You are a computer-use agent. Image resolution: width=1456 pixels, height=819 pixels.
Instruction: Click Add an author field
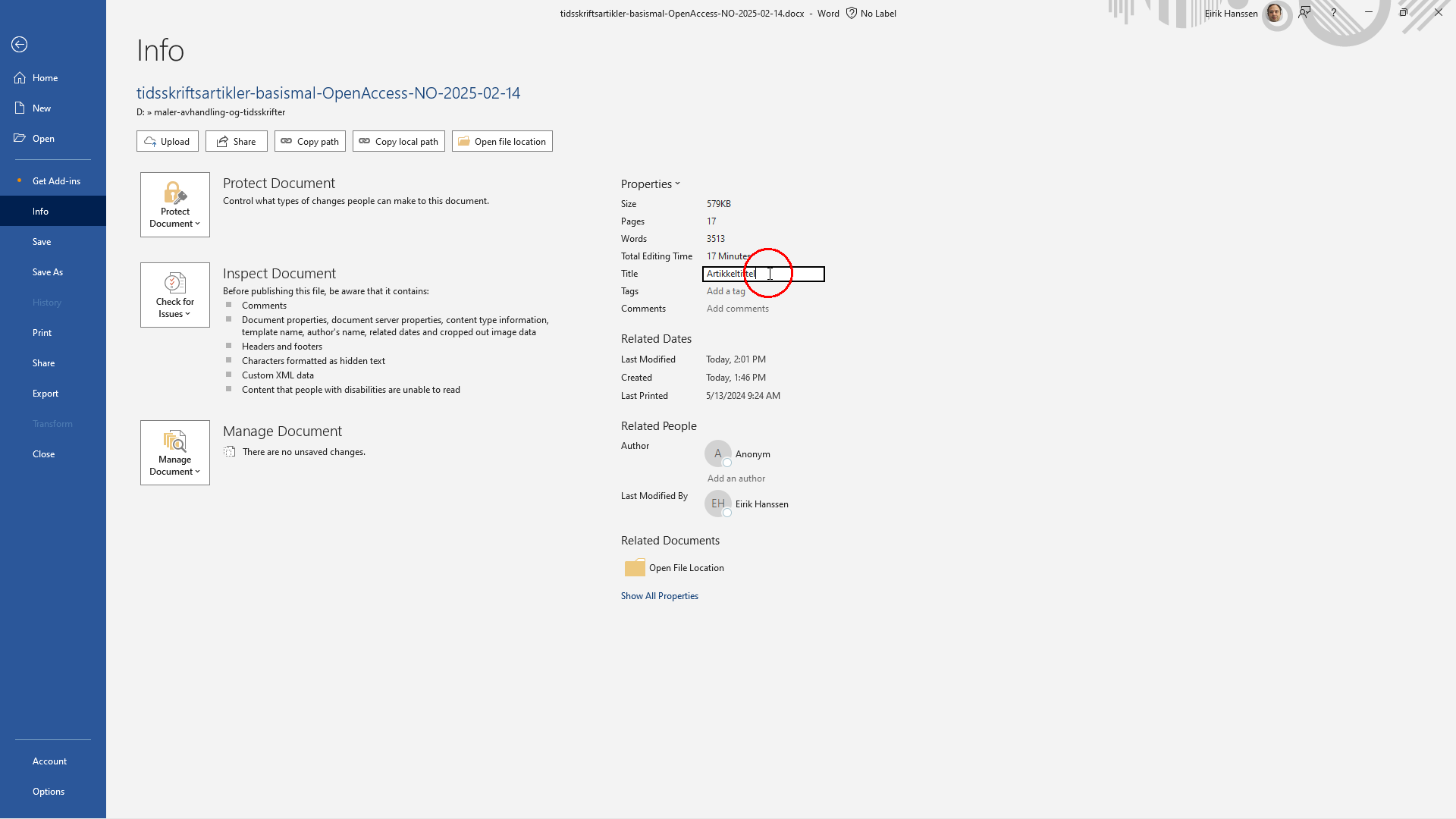pyautogui.click(x=736, y=479)
